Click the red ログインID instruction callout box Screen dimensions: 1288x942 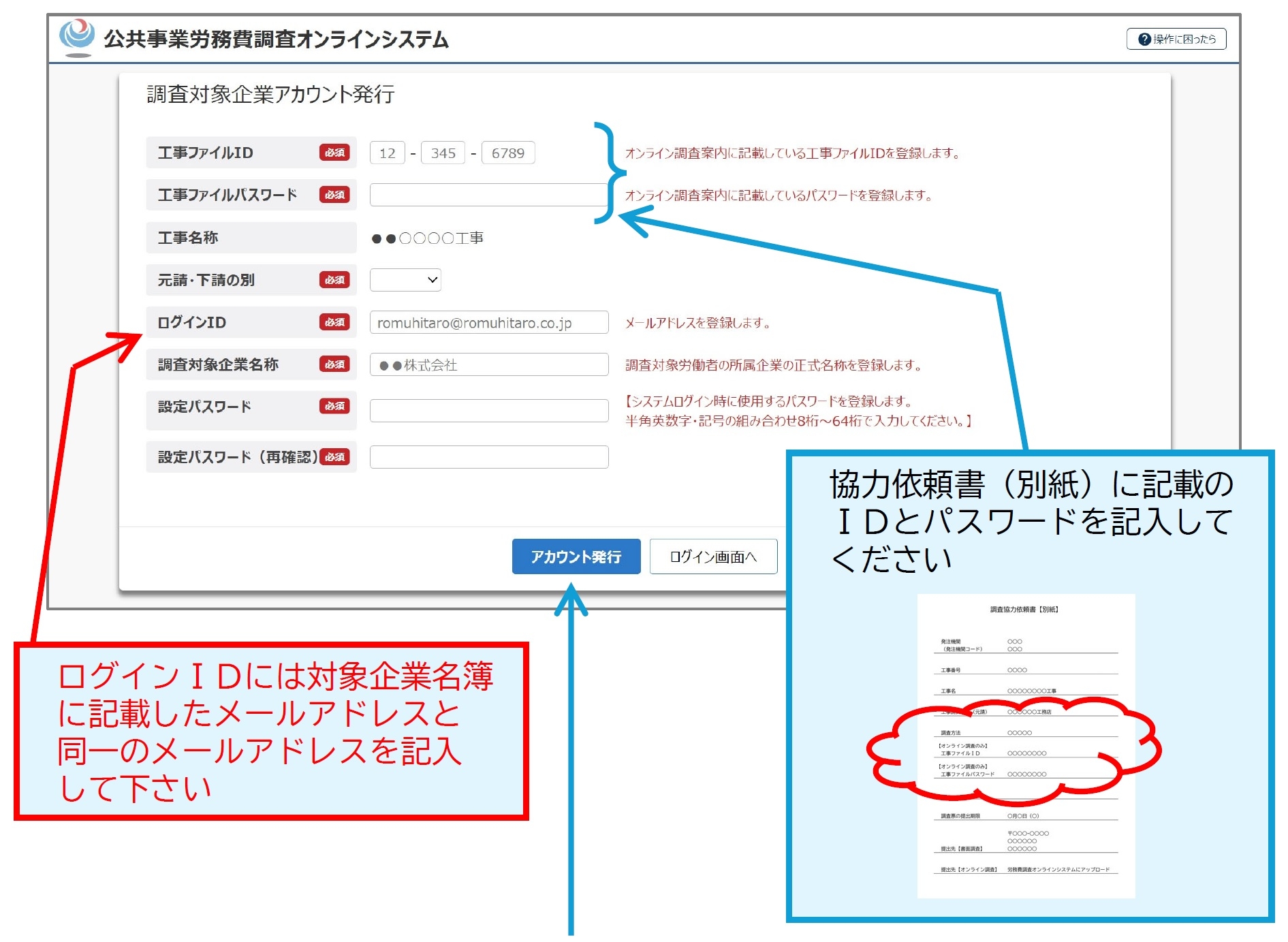271,731
